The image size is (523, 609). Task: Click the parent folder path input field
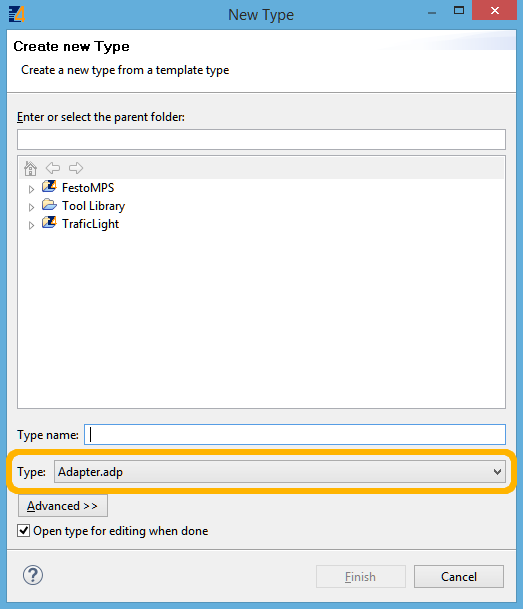pyautogui.click(x=261, y=139)
